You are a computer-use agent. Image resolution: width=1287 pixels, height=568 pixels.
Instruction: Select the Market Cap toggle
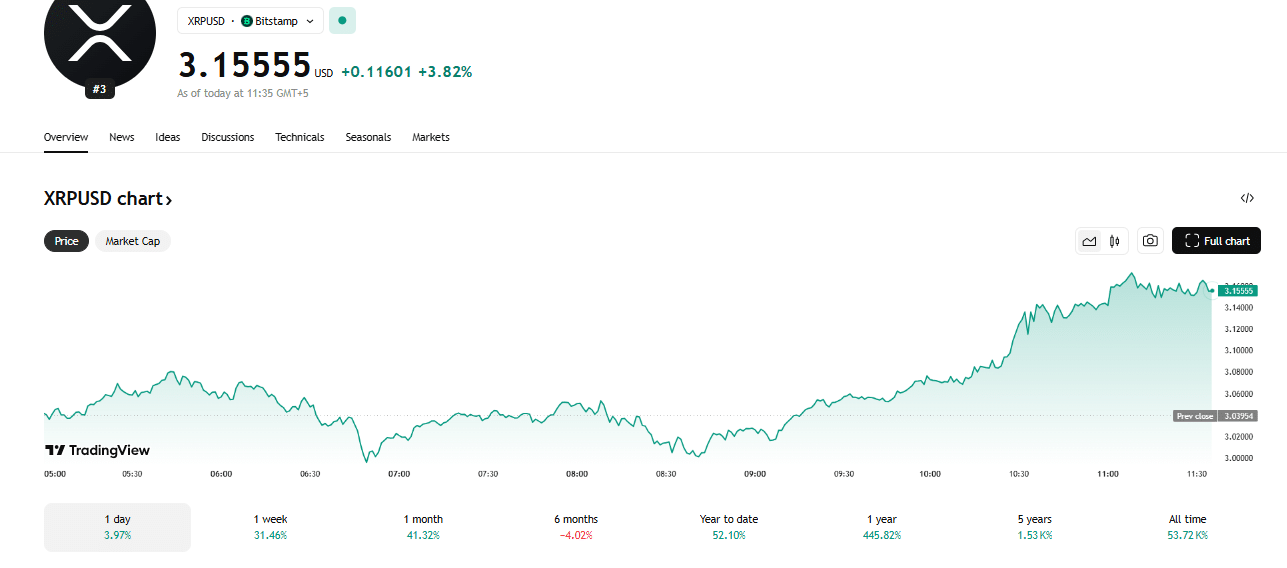(x=133, y=241)
